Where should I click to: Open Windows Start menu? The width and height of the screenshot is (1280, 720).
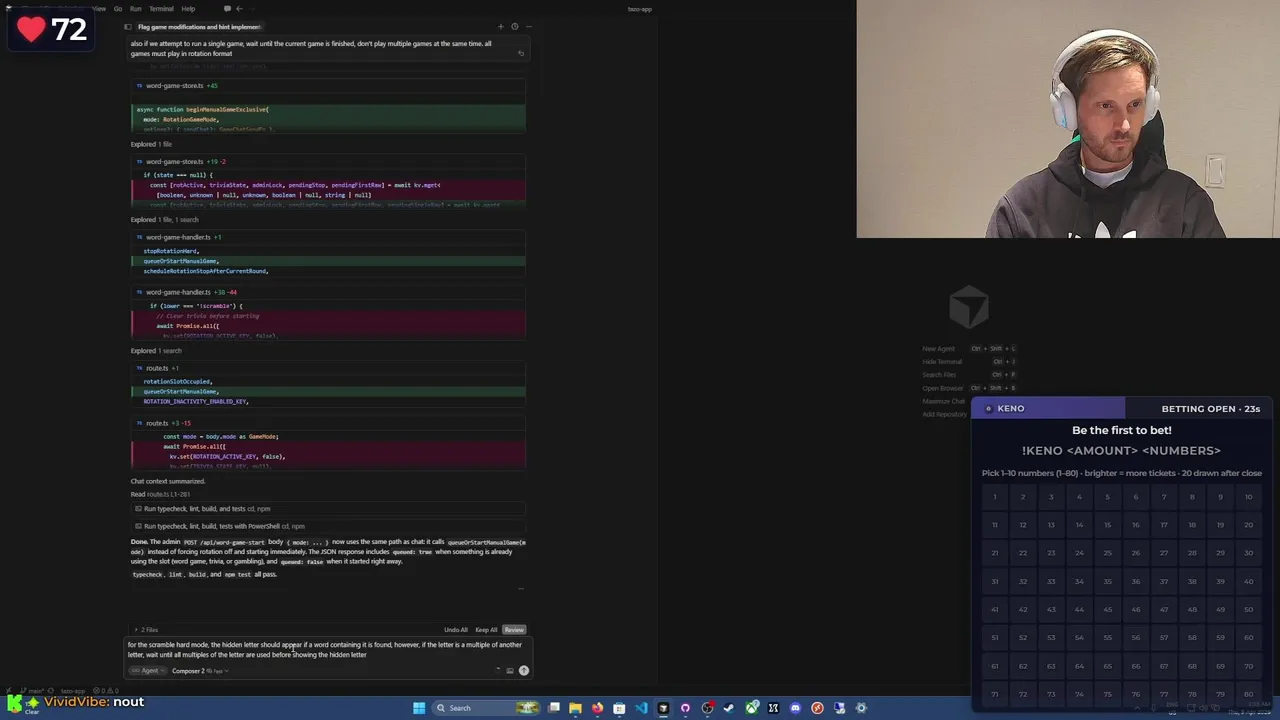tap(419, 708)
